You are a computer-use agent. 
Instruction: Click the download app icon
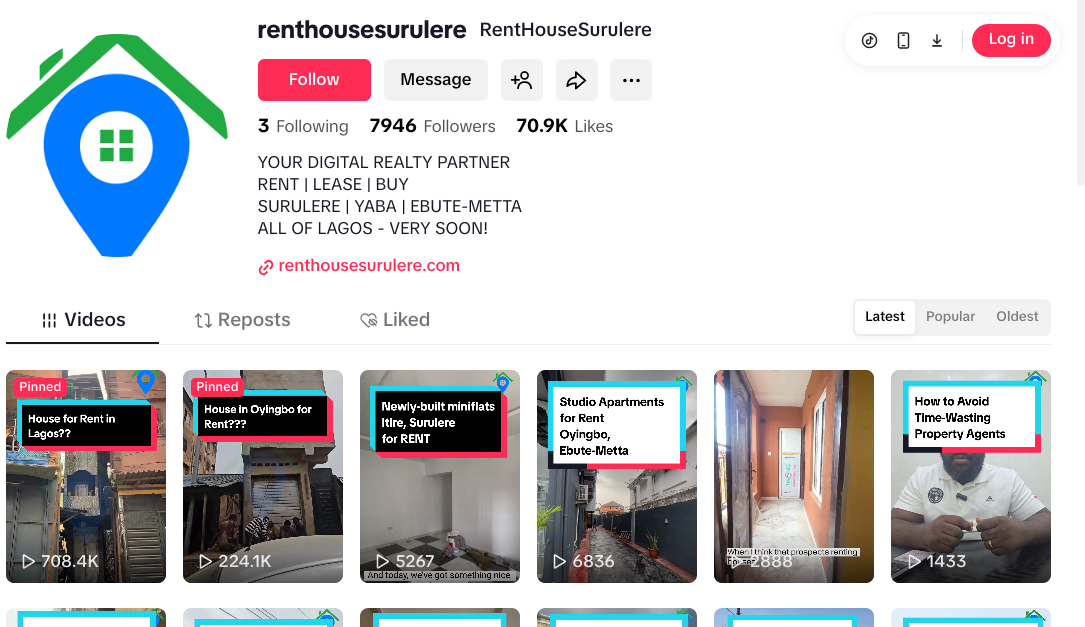[937, 40]
